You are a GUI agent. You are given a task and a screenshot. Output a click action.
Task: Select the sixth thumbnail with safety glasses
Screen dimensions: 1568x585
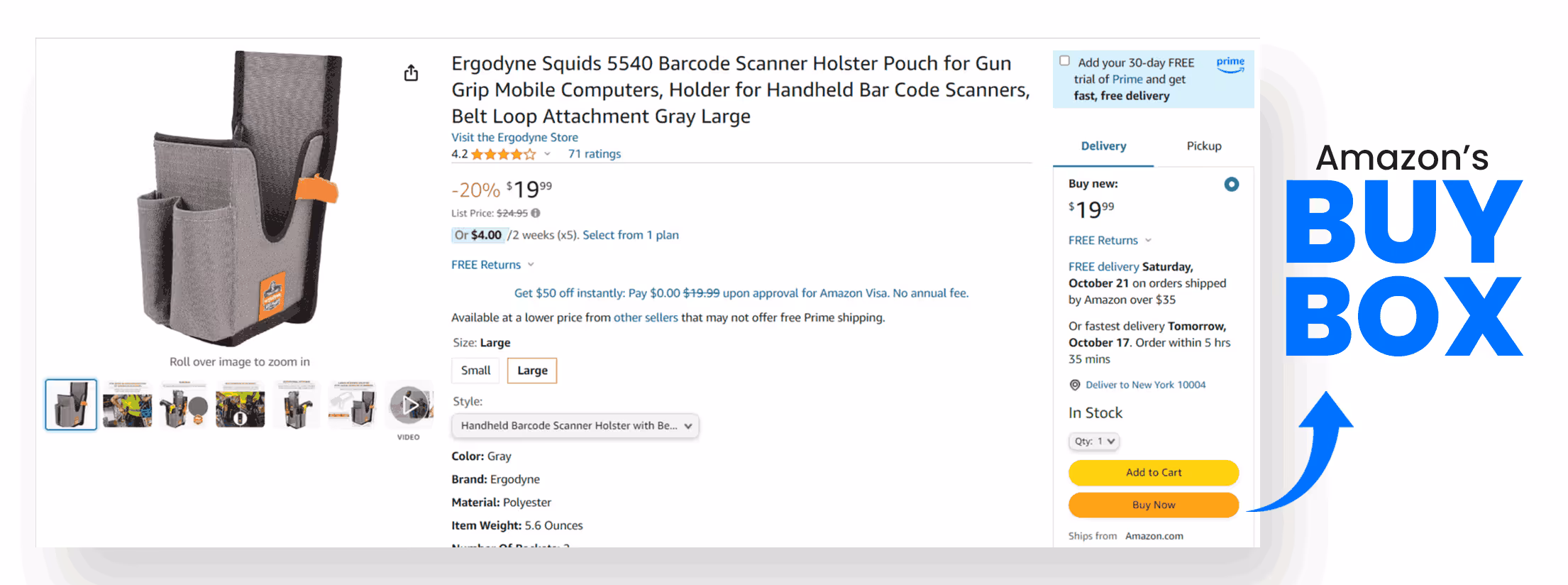point(353,405)
